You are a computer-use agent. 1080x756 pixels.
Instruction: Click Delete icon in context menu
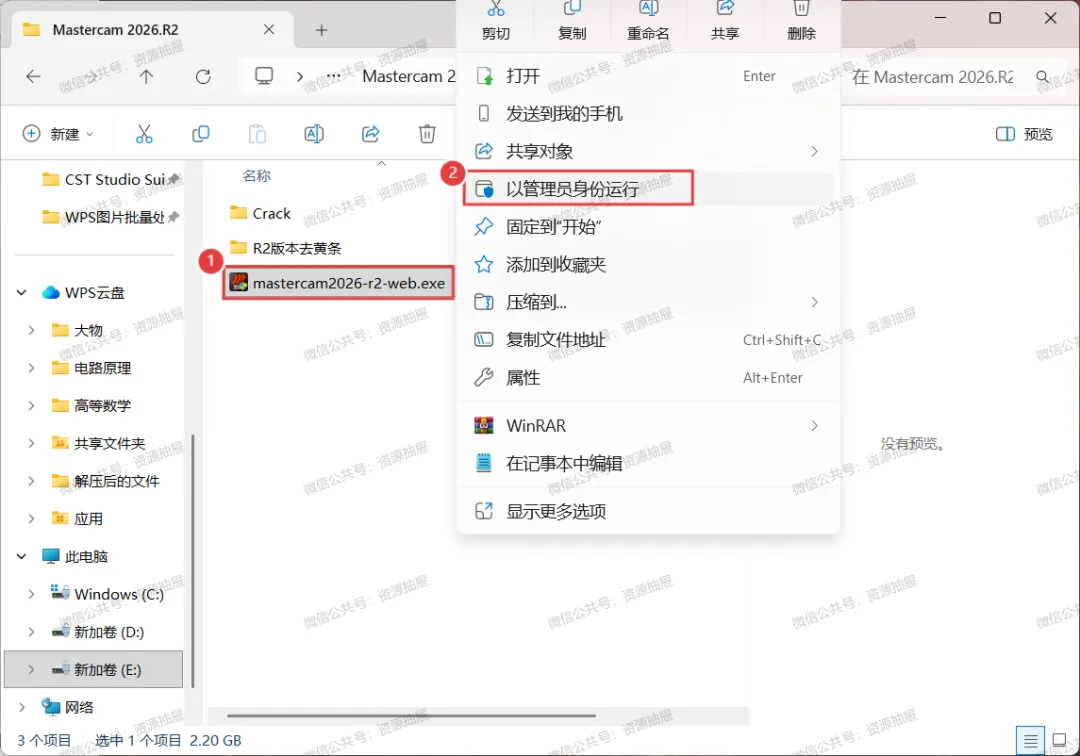(x=801, y=8)
